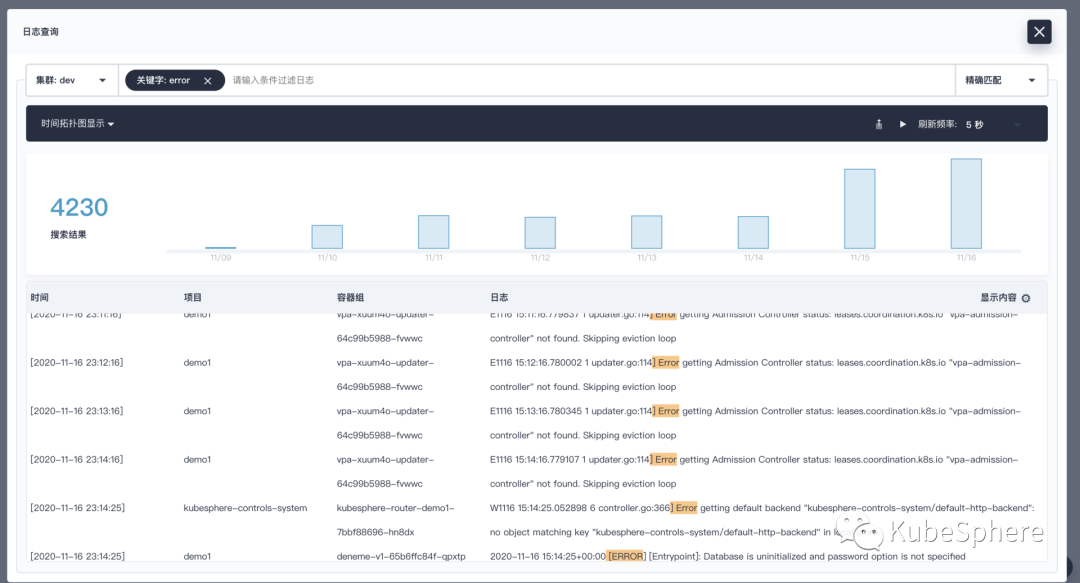Close the log query dialog
Image resolution: width=1080 pixels, height=583 pixels.
pos(1039,32)
